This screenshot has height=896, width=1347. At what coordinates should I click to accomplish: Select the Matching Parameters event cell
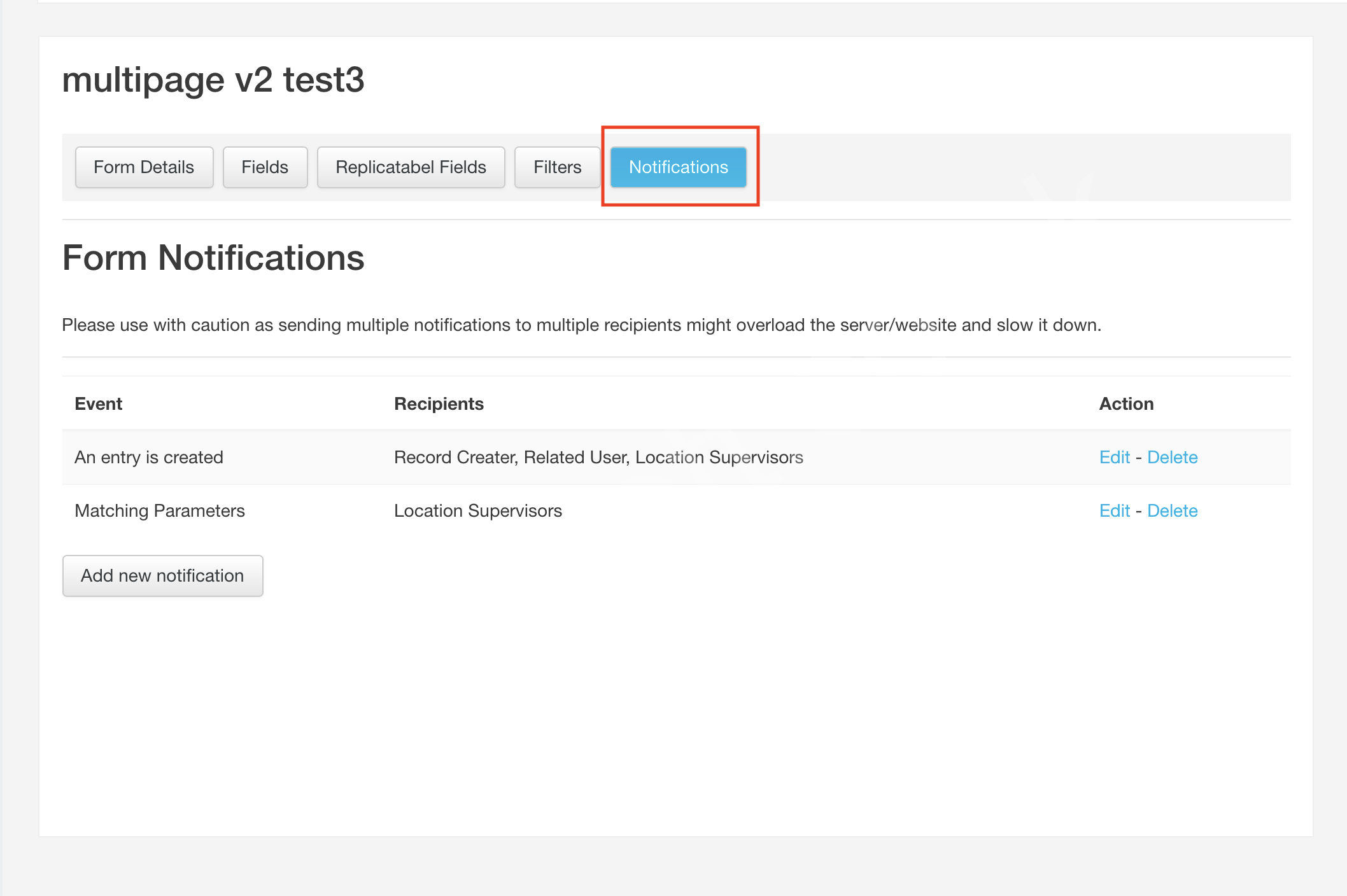(160, 511)
